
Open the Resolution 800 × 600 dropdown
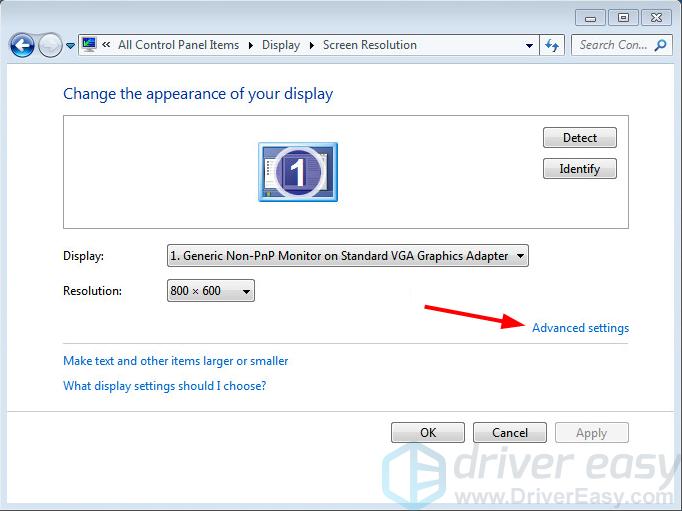[211, 291]
